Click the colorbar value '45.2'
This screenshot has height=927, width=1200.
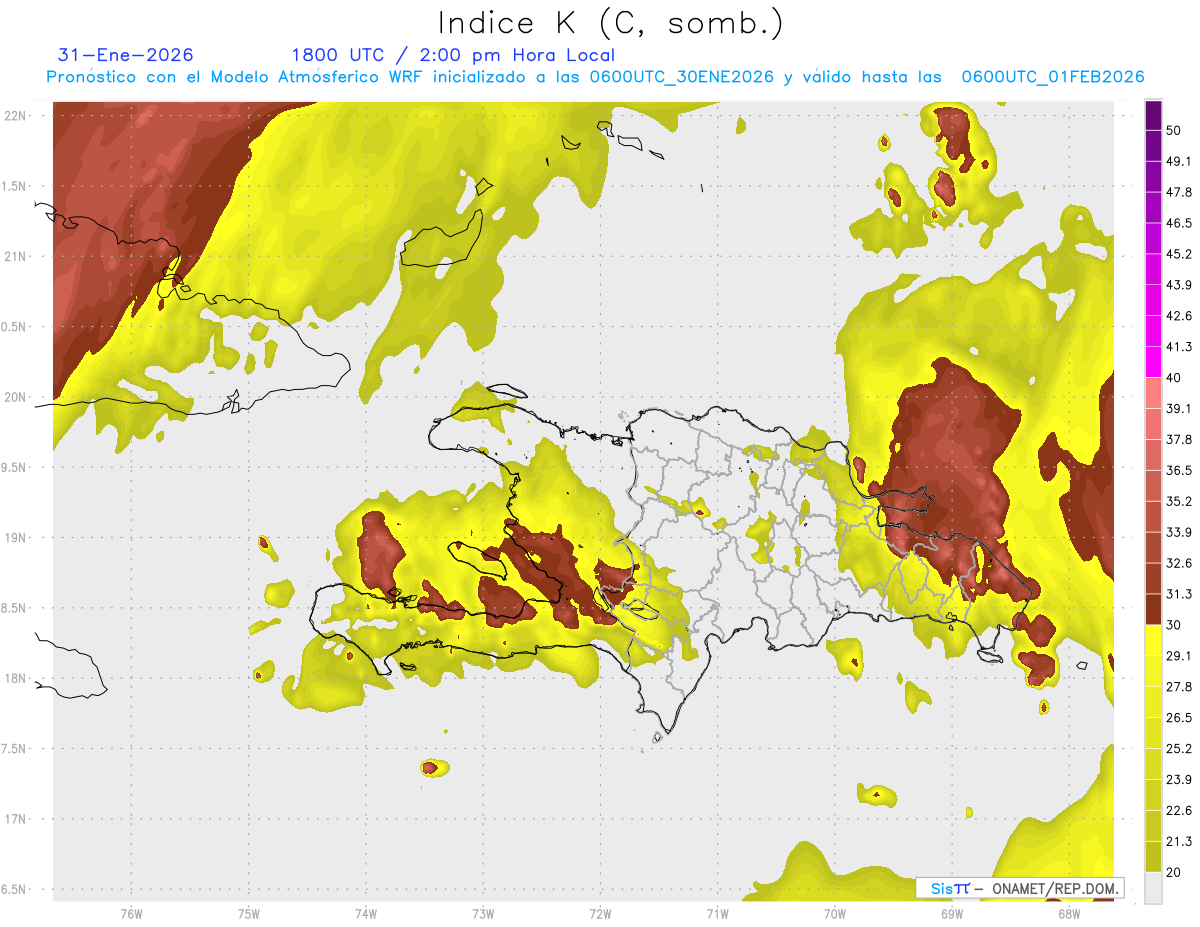(1178, 254)
